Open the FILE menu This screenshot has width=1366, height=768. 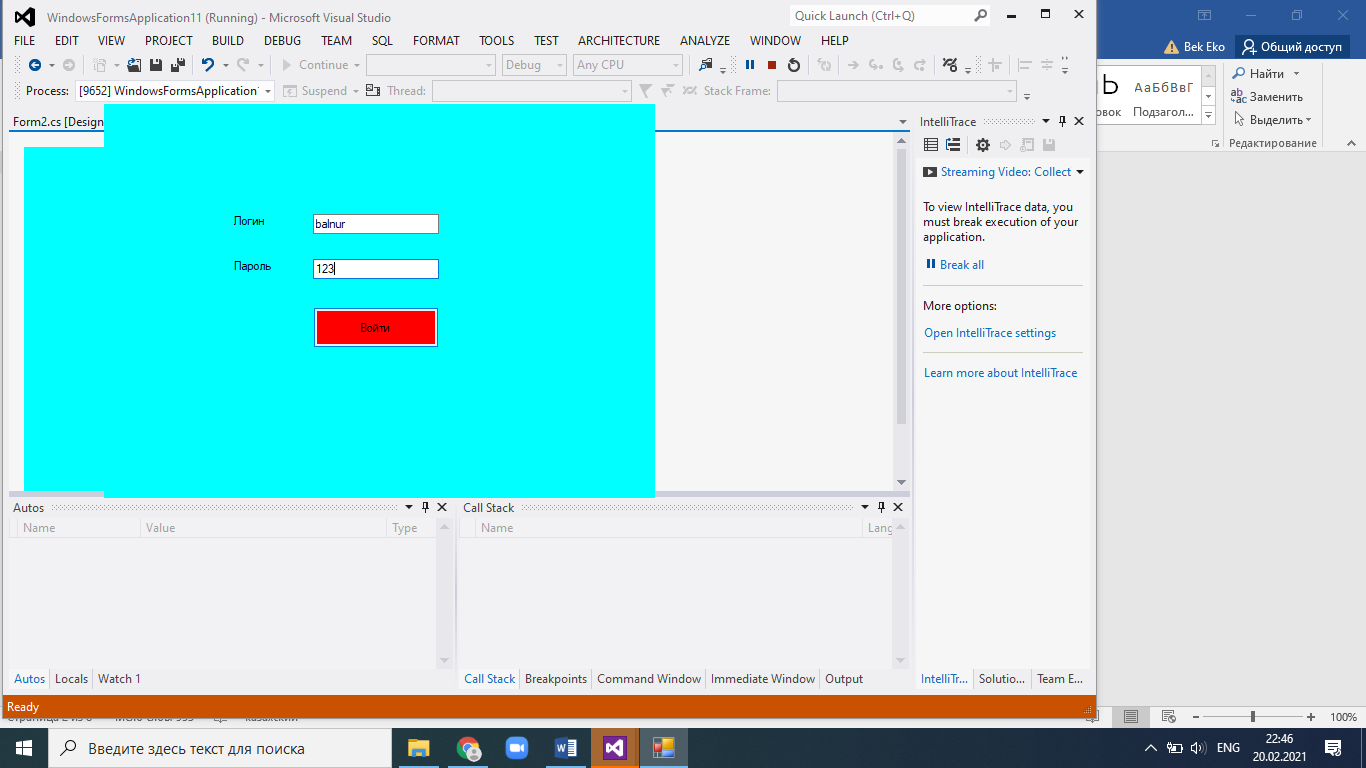pyautogui.click(x=25, y=41)
